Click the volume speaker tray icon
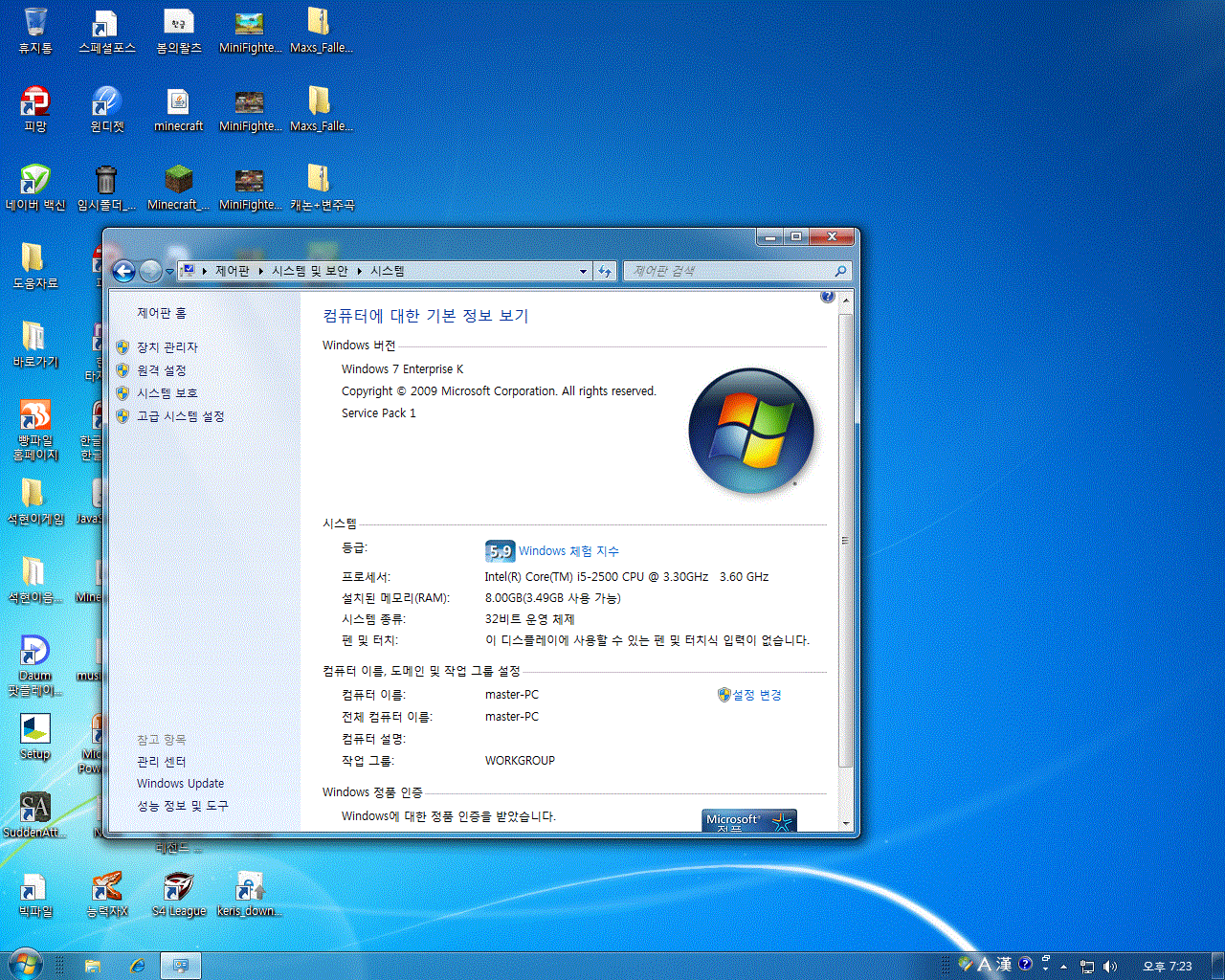The height and width of the screenshot is (980, 1225). point(1110,967)
